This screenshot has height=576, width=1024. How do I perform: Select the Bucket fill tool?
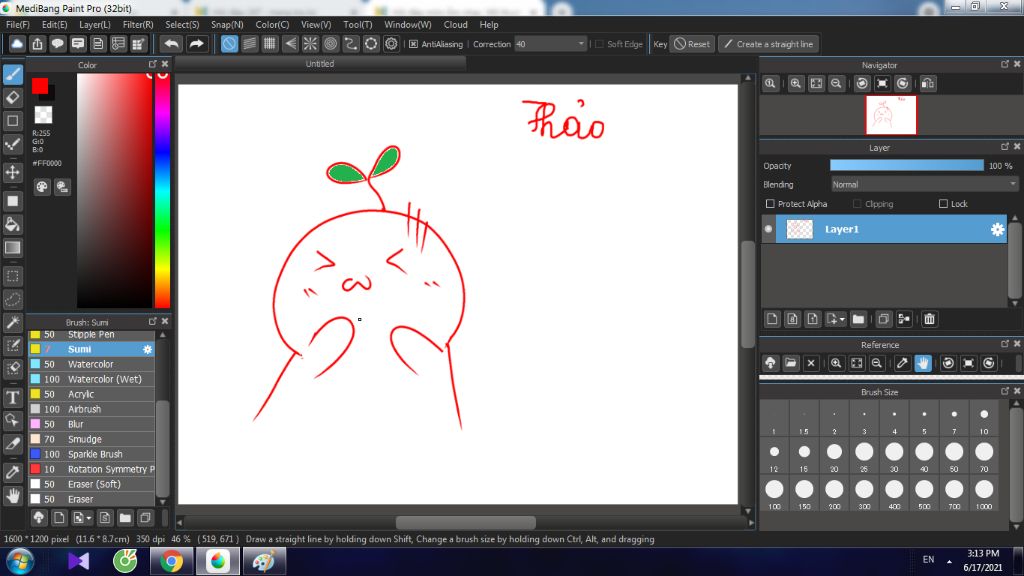(x=12, y=225)
